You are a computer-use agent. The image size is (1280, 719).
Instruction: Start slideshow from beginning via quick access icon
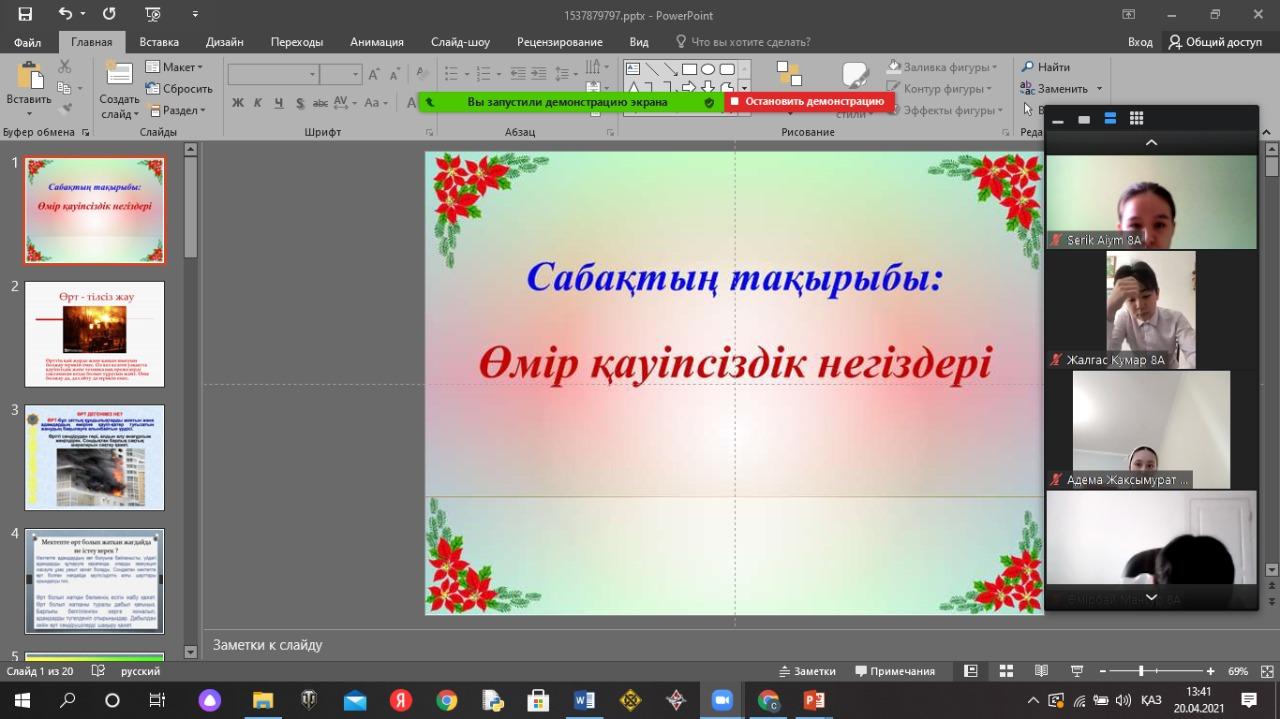coord(152,14)
